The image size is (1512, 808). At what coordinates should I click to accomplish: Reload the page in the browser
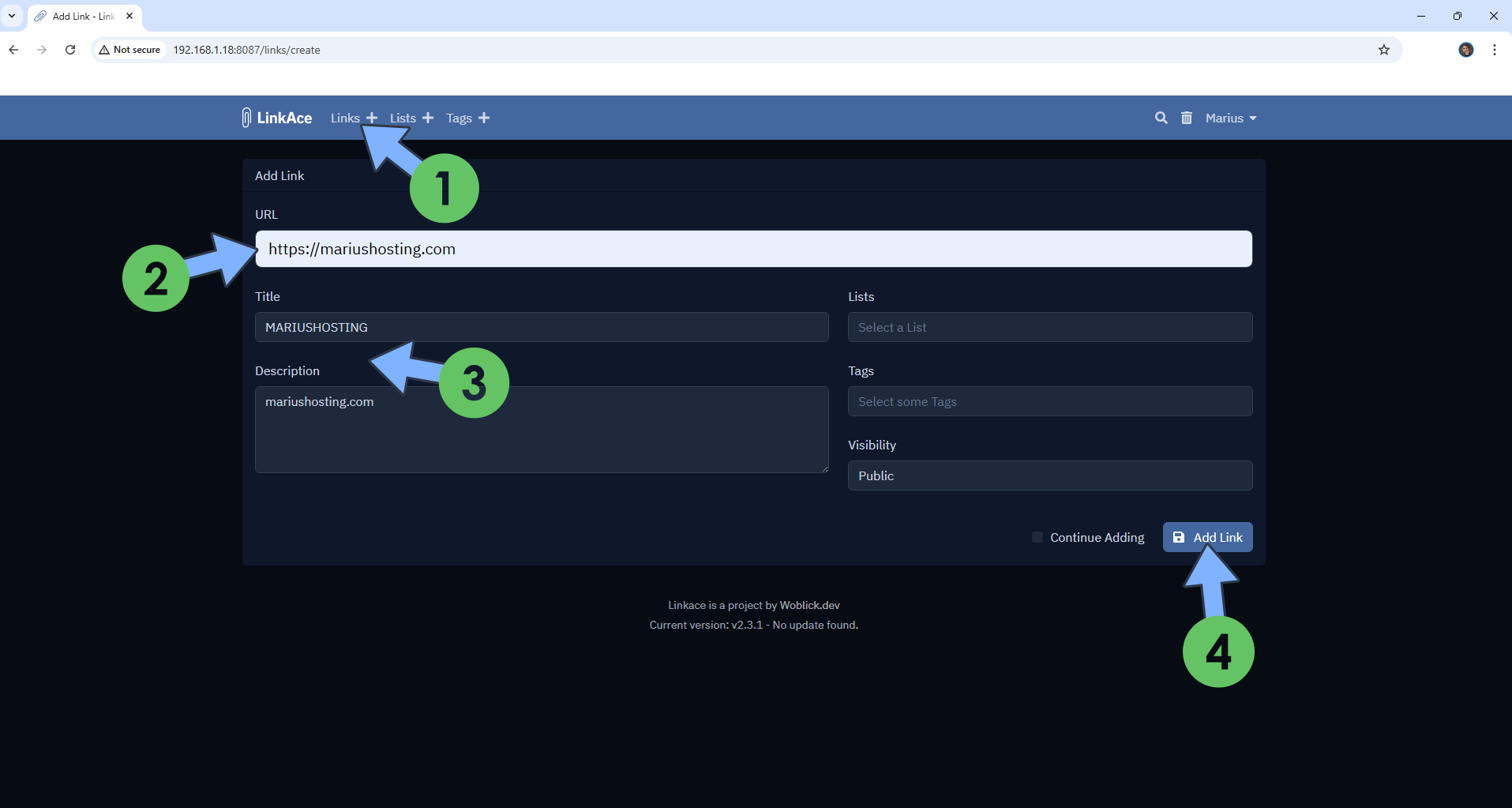coord(70,50)
